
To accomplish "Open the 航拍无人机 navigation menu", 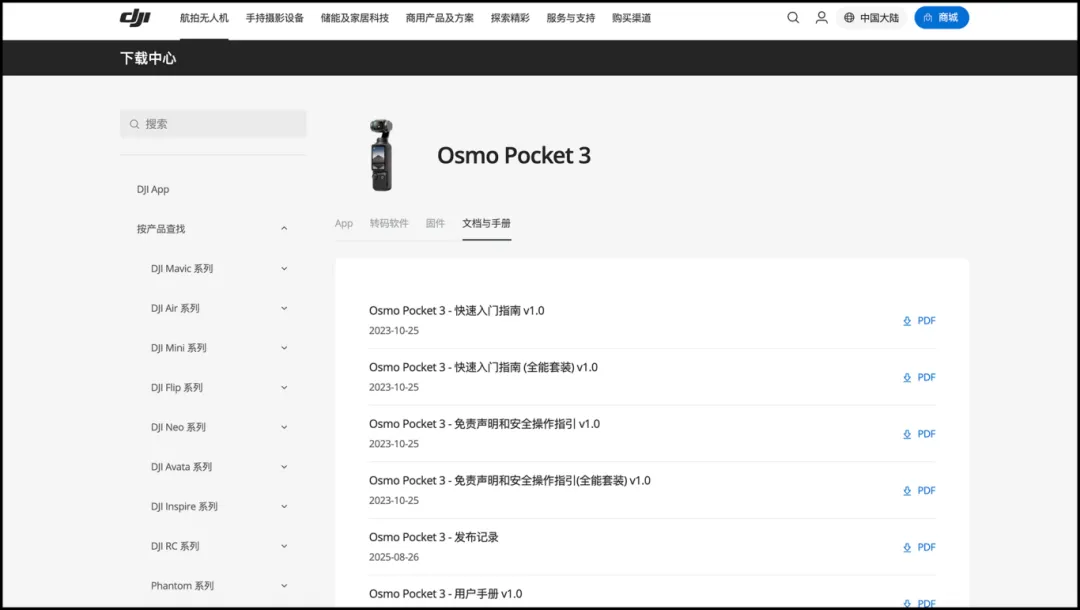I will tap(204, 18).
